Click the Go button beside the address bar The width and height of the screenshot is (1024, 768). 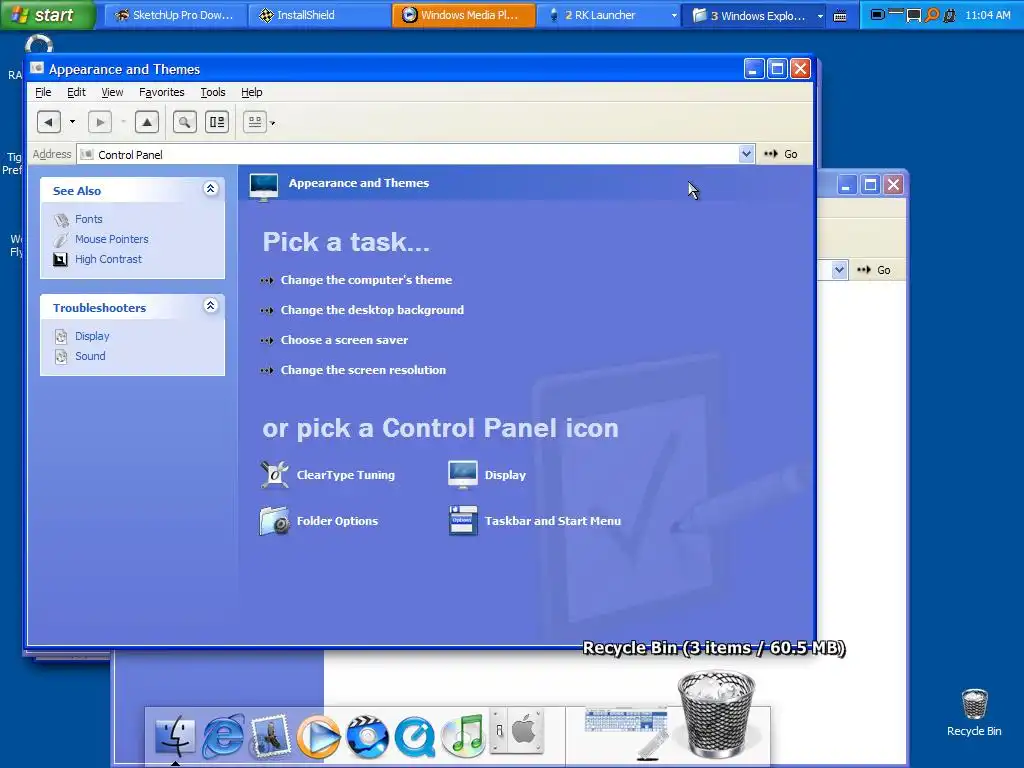pos(781,154)
